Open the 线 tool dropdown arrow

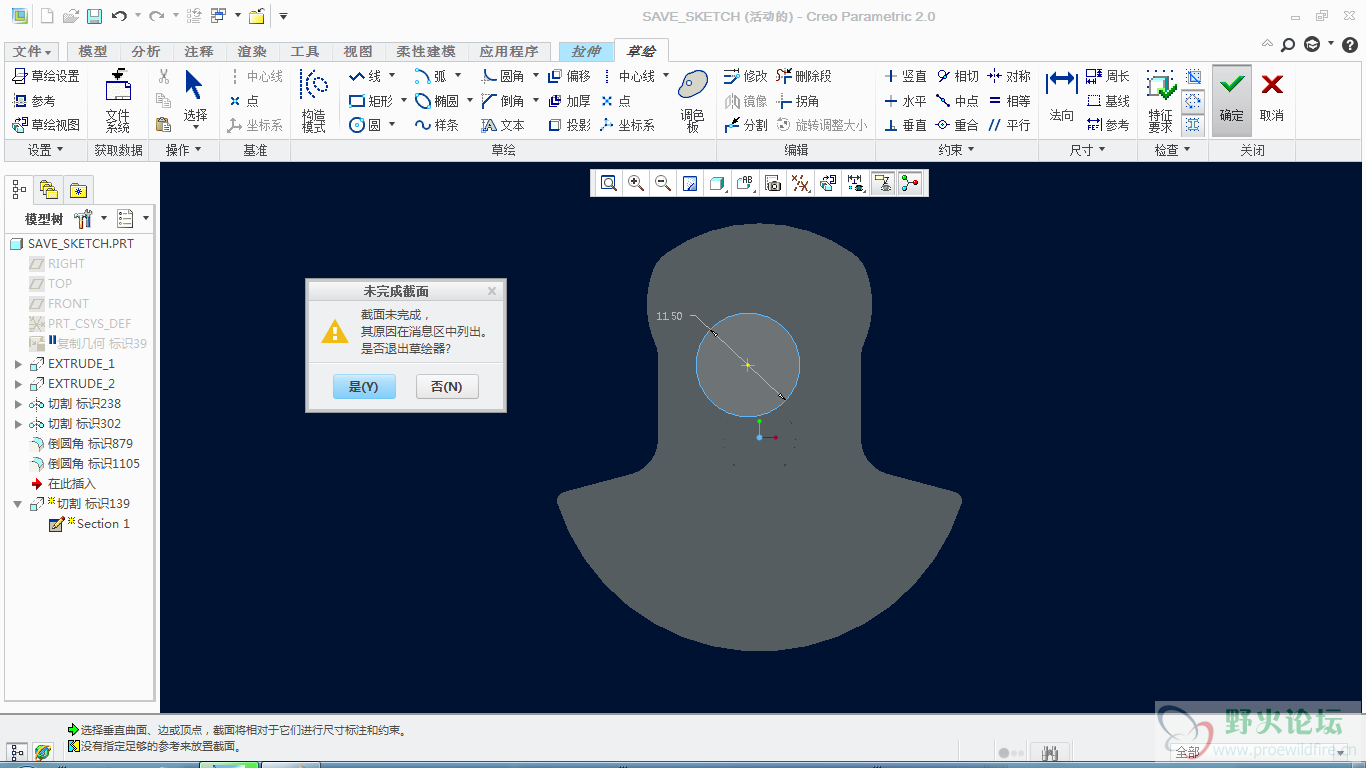392,76
